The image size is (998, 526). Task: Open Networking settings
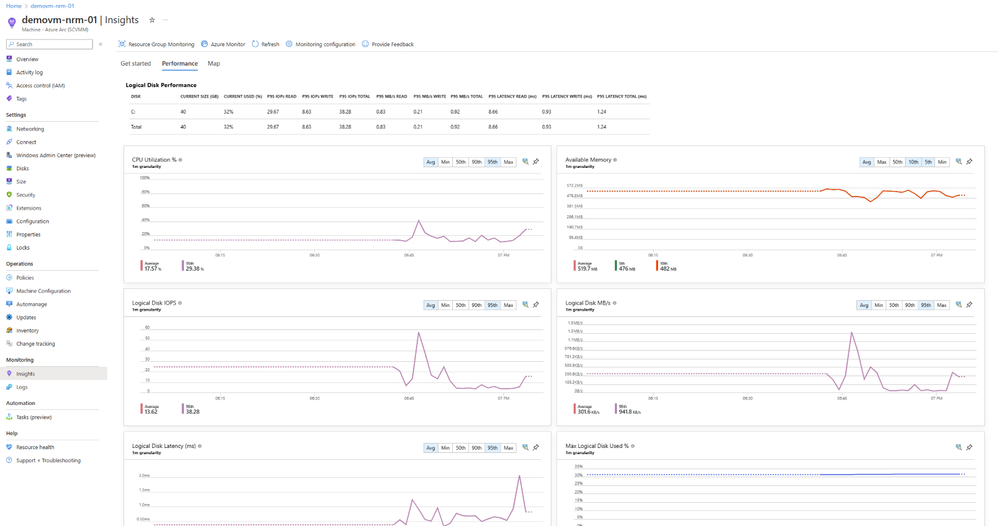[30, 129]
